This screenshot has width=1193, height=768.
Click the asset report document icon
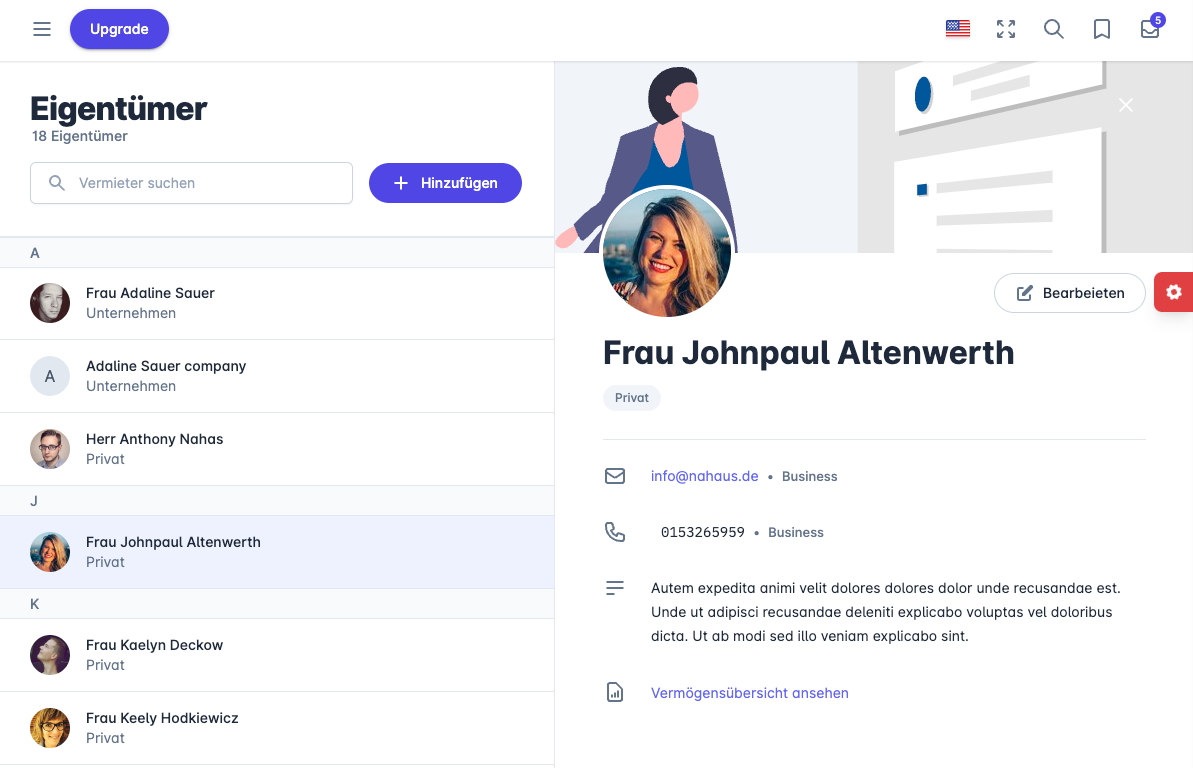(x=615, y=692)
